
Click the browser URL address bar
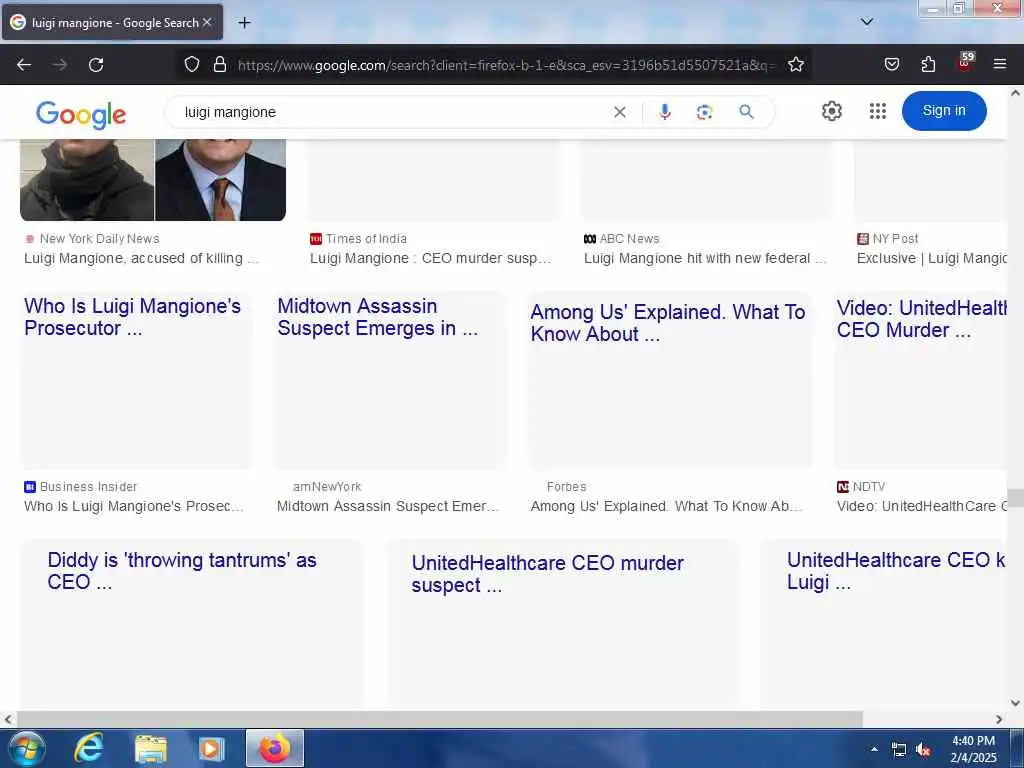(x=505, y=65)
